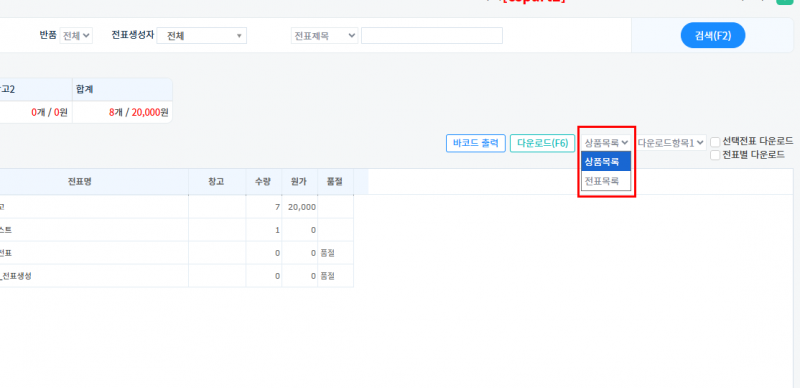The image size is (800, 388).
Task: Enable 선택전표 다운로드 checkbox
Action: pos(715,142)
